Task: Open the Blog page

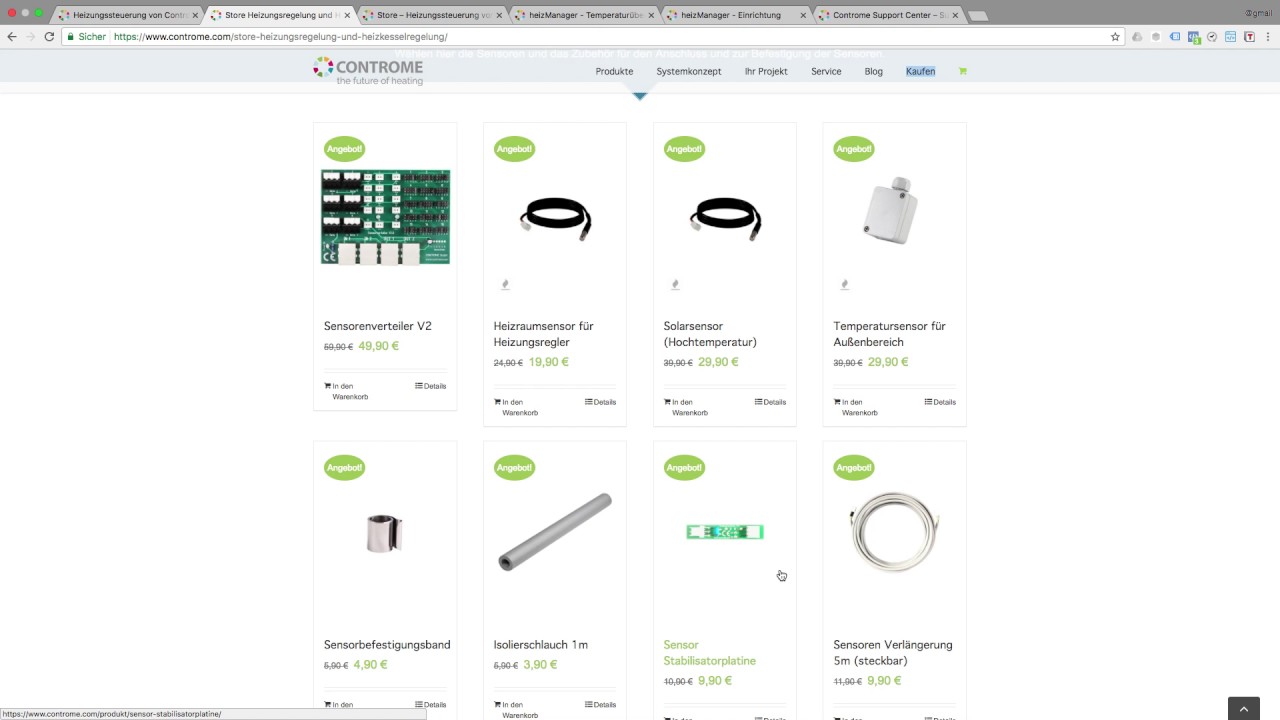Action: click(x=873, y=72)
